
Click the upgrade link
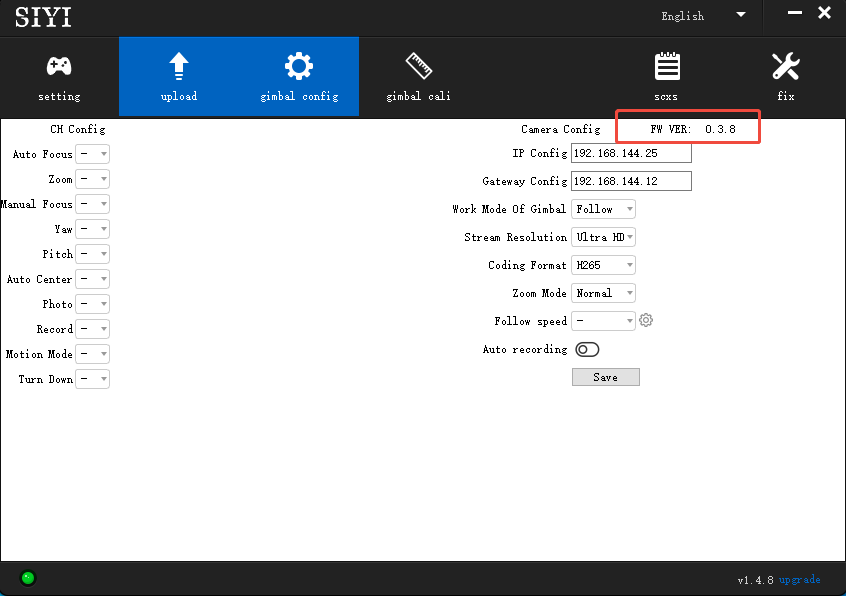[x=800, y=580]
